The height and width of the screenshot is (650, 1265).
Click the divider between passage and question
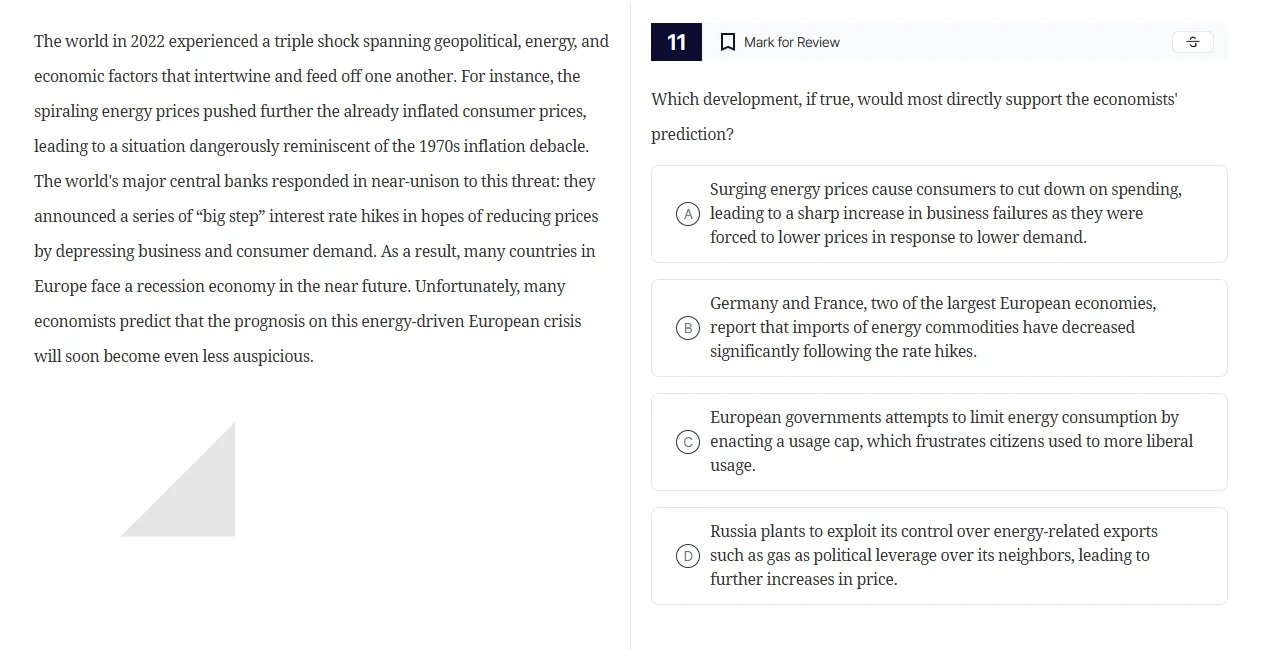[631, 325]
